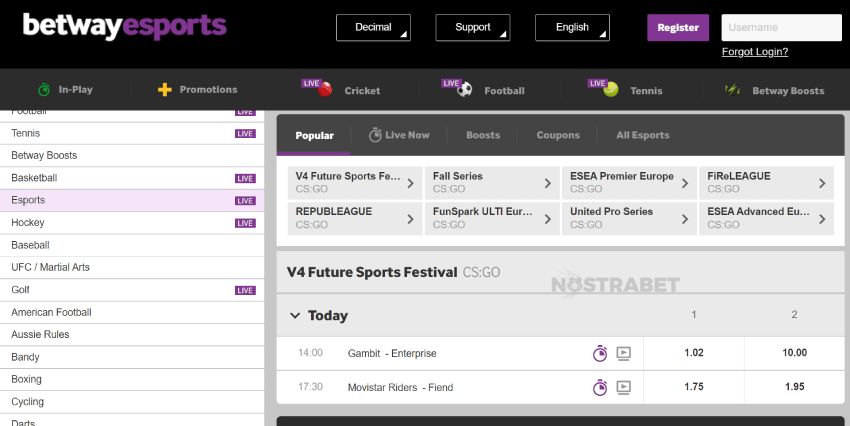Open REPUBLEAGUE CS:GO league tile

355,218
